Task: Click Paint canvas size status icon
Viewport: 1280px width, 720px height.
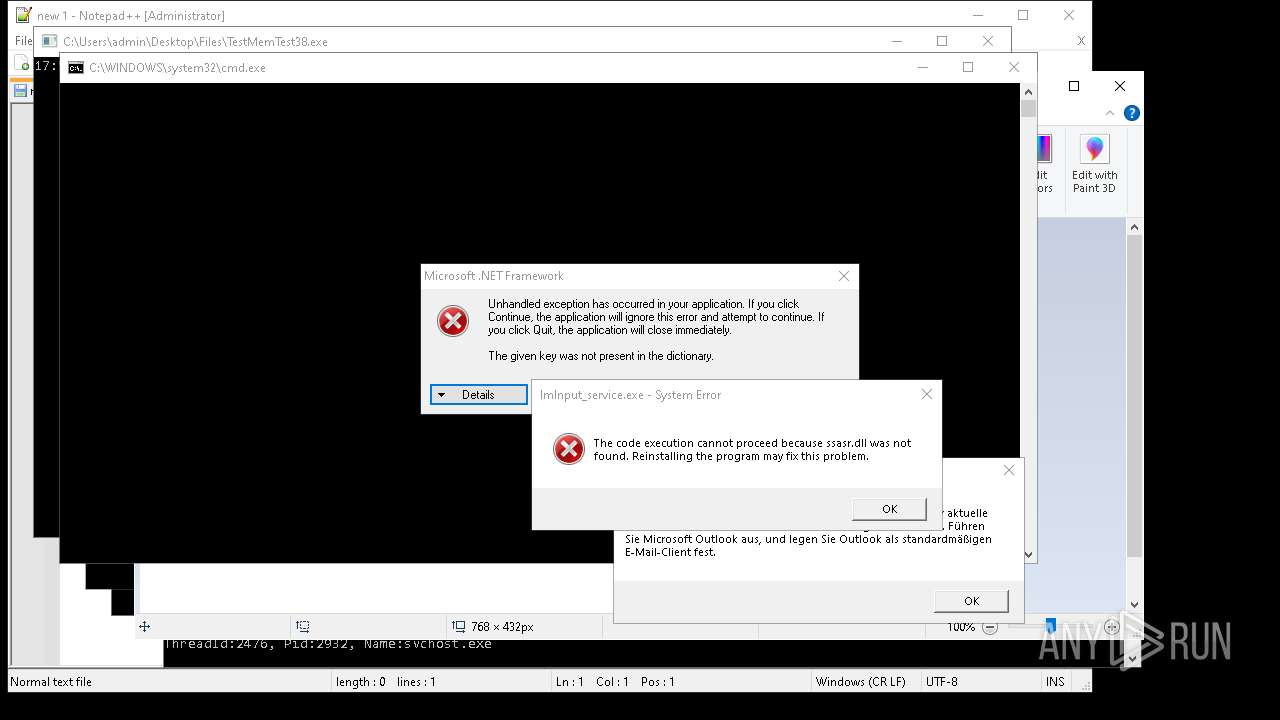Action: 459,627
